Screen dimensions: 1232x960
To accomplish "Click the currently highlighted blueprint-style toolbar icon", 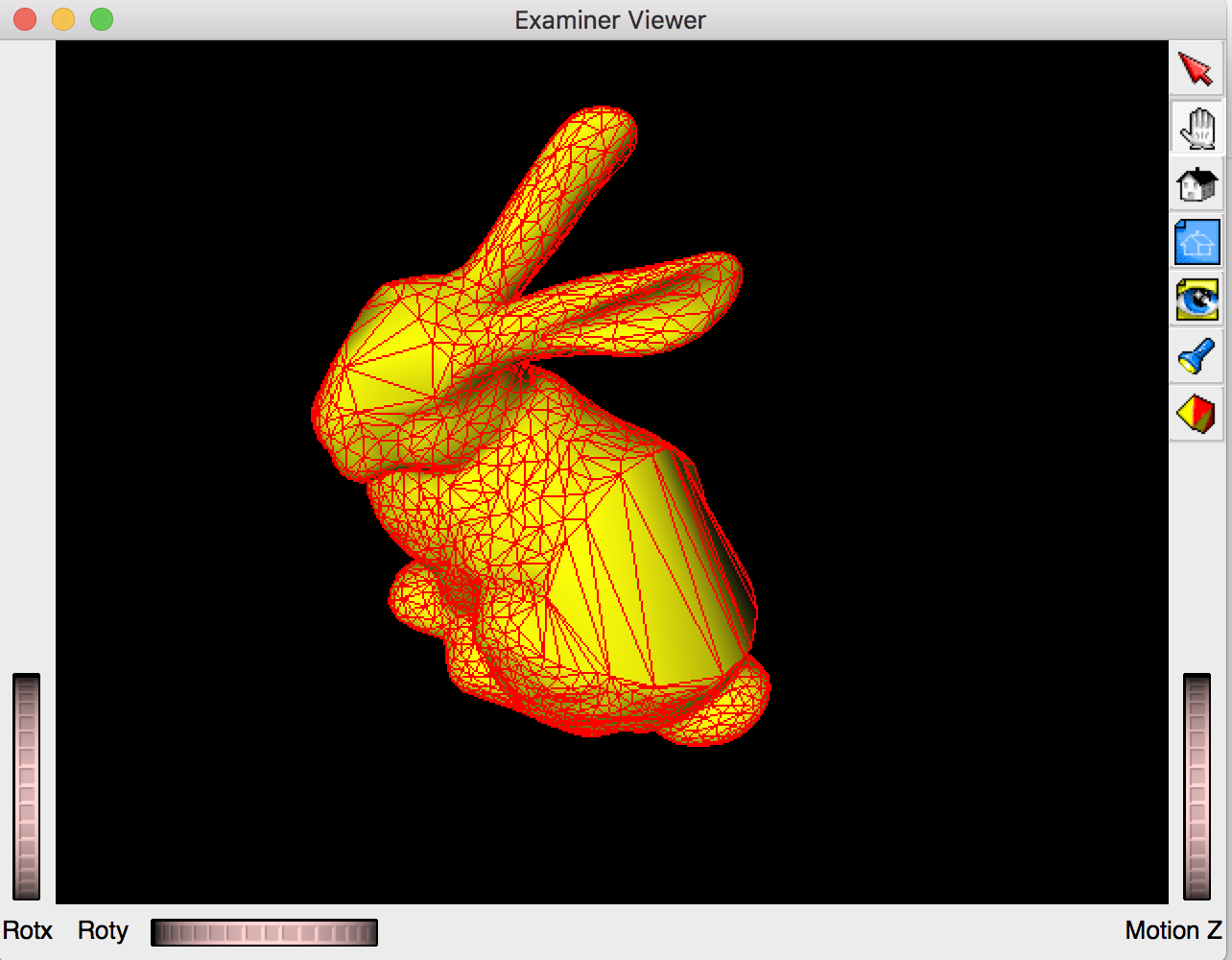I will pyautogui.click(x=1196, y=241).
